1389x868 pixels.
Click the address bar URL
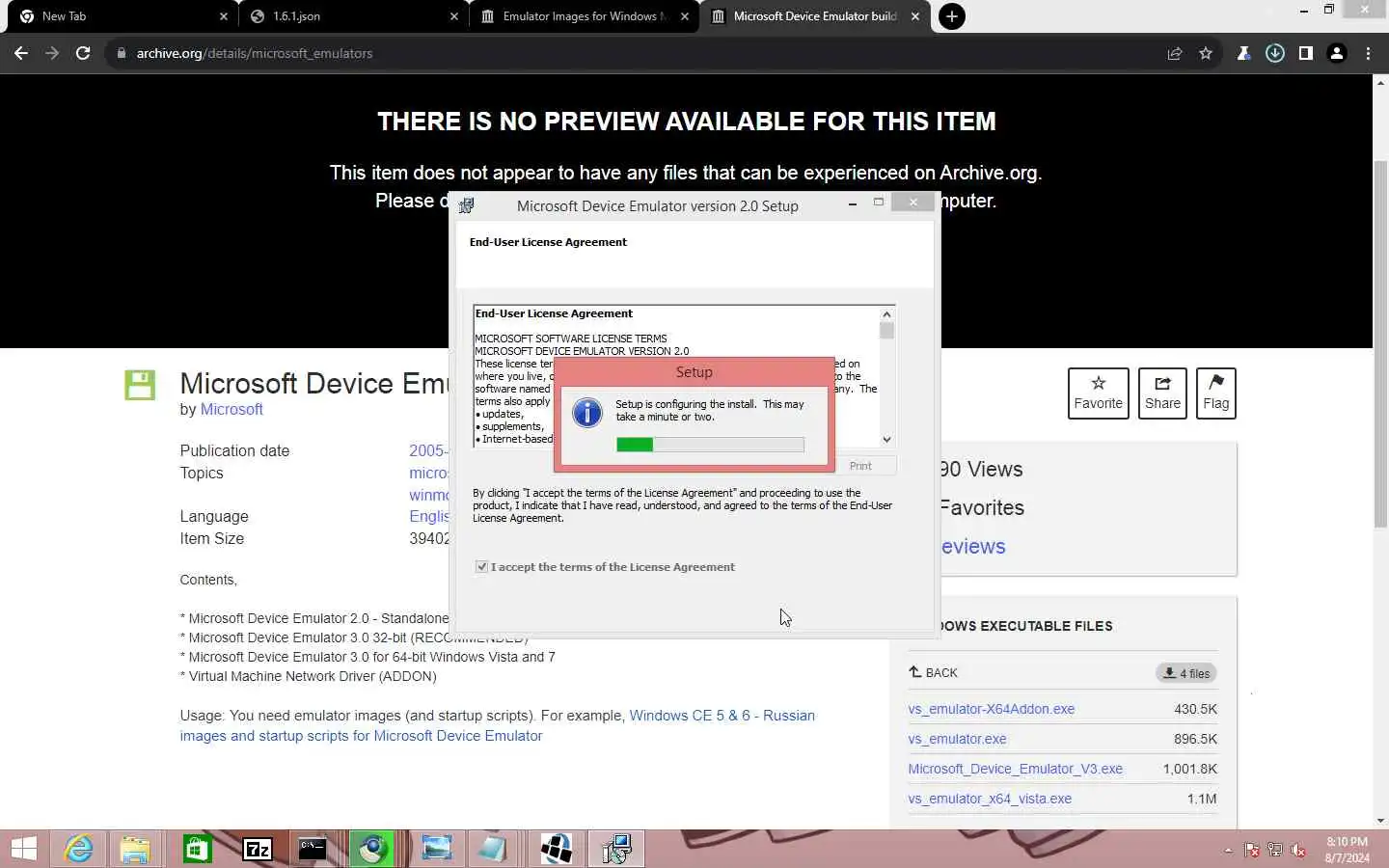(255, 53)
